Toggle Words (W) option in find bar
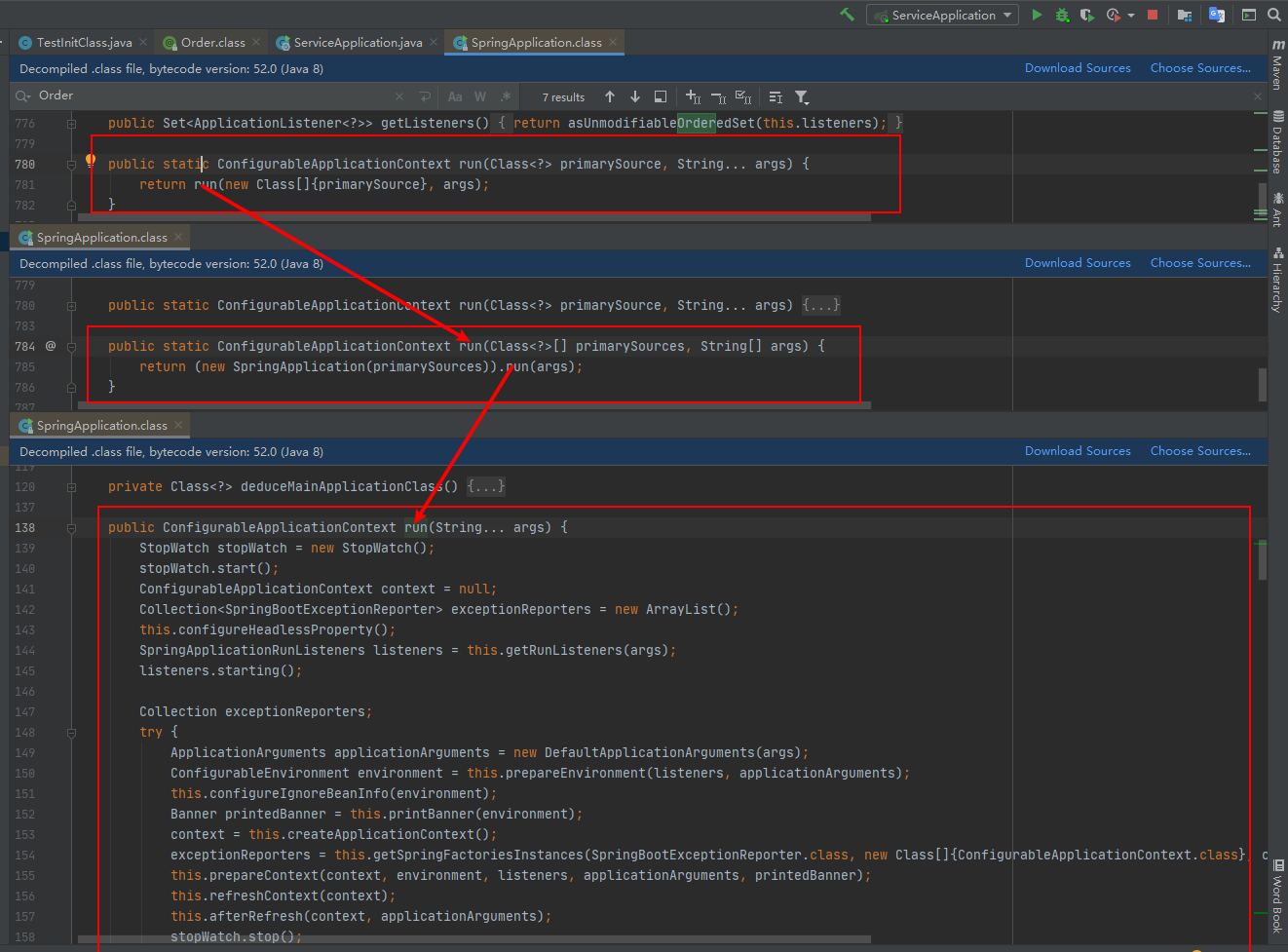1288x952 pixels. [480, 96]
